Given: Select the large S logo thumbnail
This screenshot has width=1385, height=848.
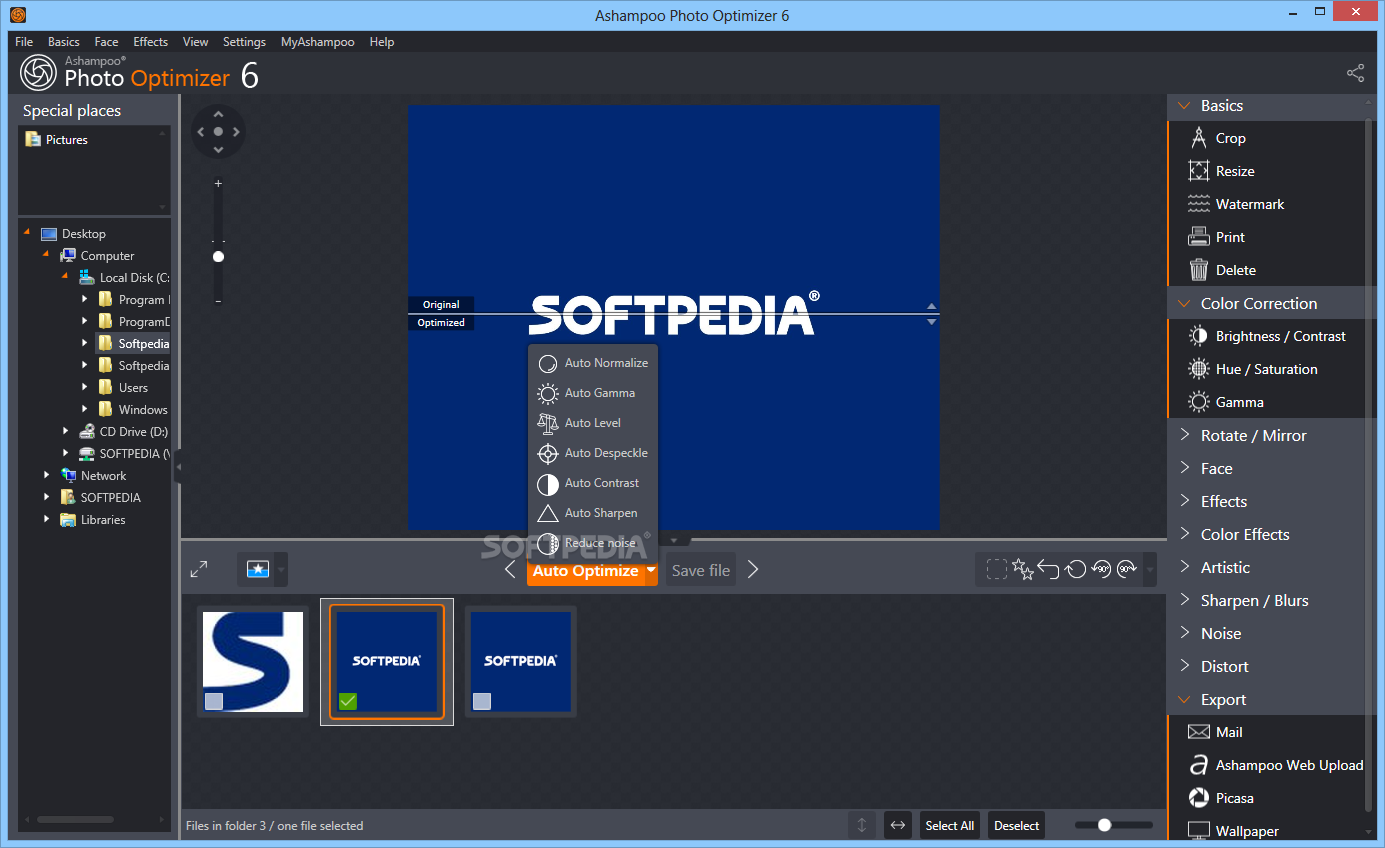Looking at the screenshot, I should coord(253,661).
